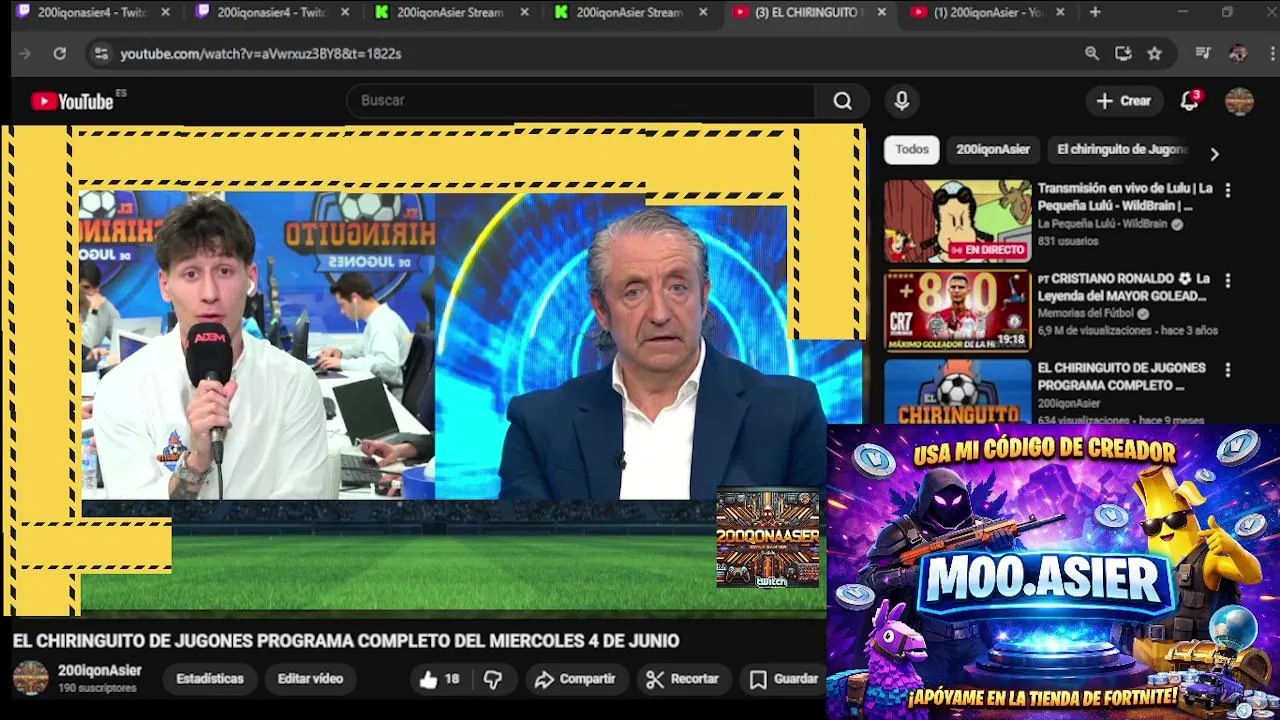Share the video with Compartir
Image resolution: width=1280 pixels, height=720 pixels.
pos(575,679)
